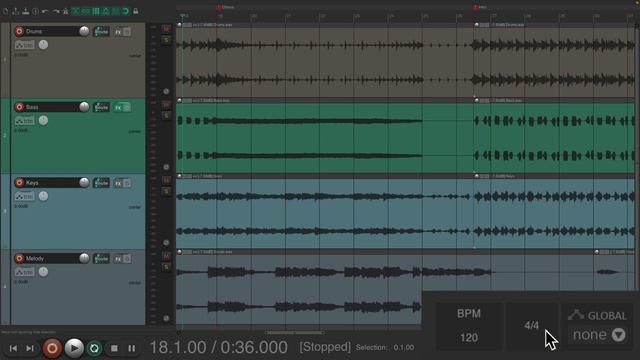Open a project with the toolbar icon
This screenshot has width=640, height=360.
[x=16, y=11]
